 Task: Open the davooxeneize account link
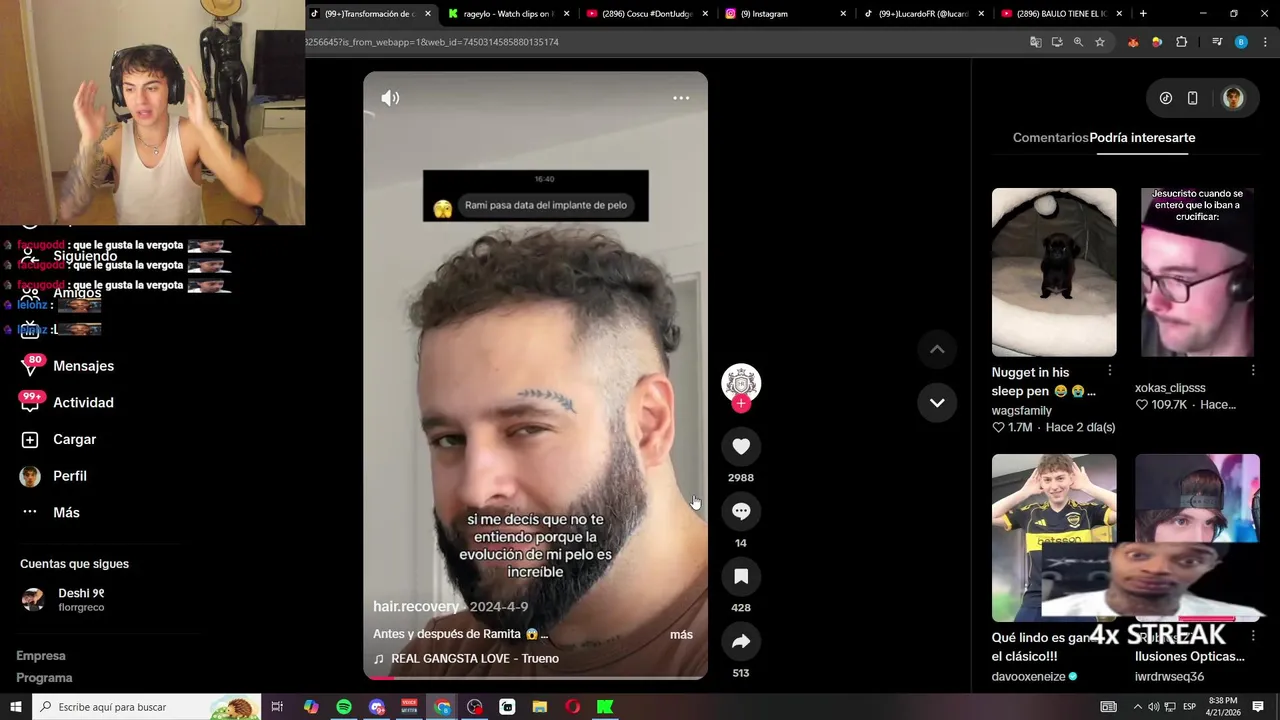pos(1028,677)
